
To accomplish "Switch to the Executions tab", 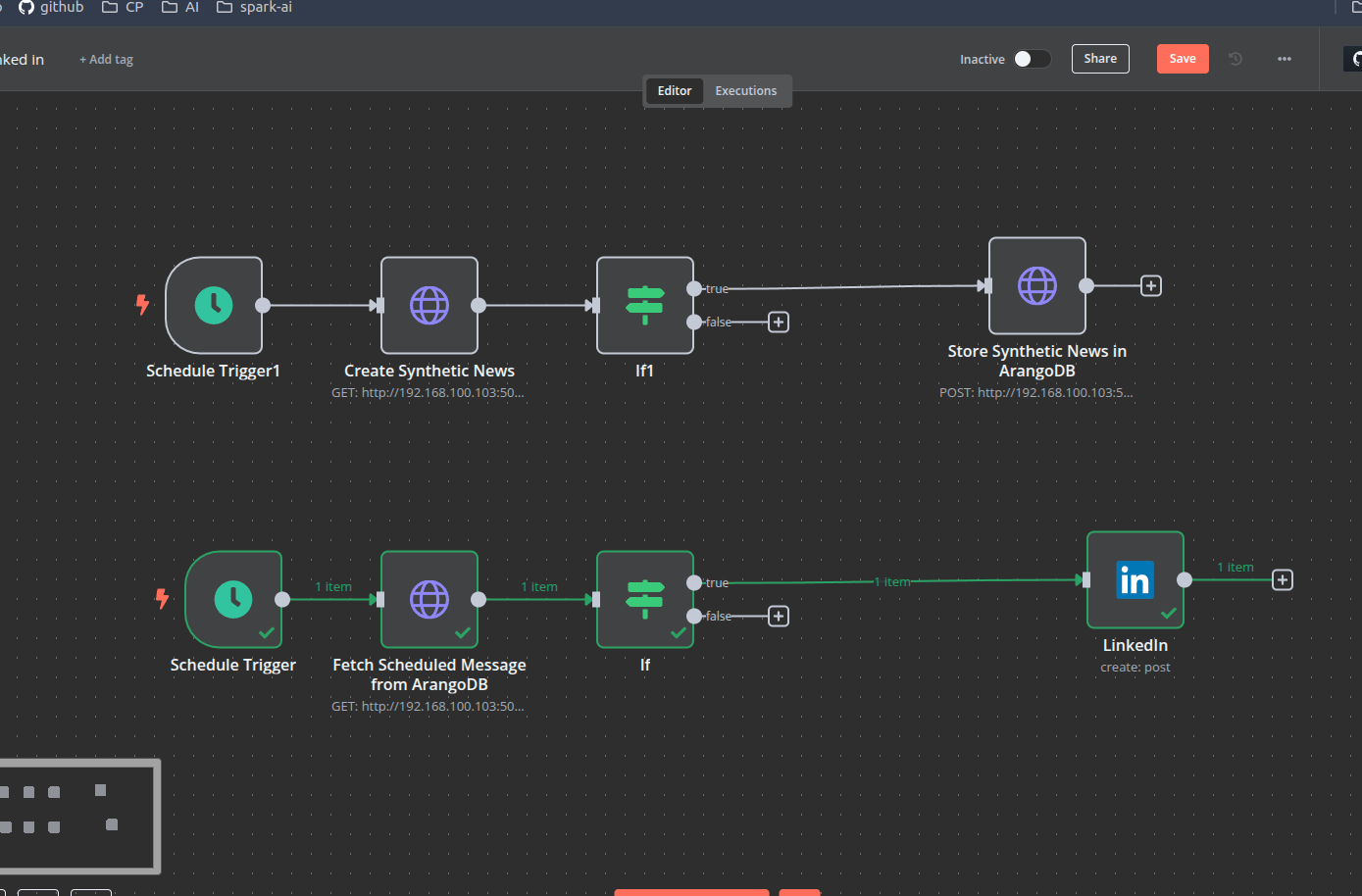I will click(746, 90).
